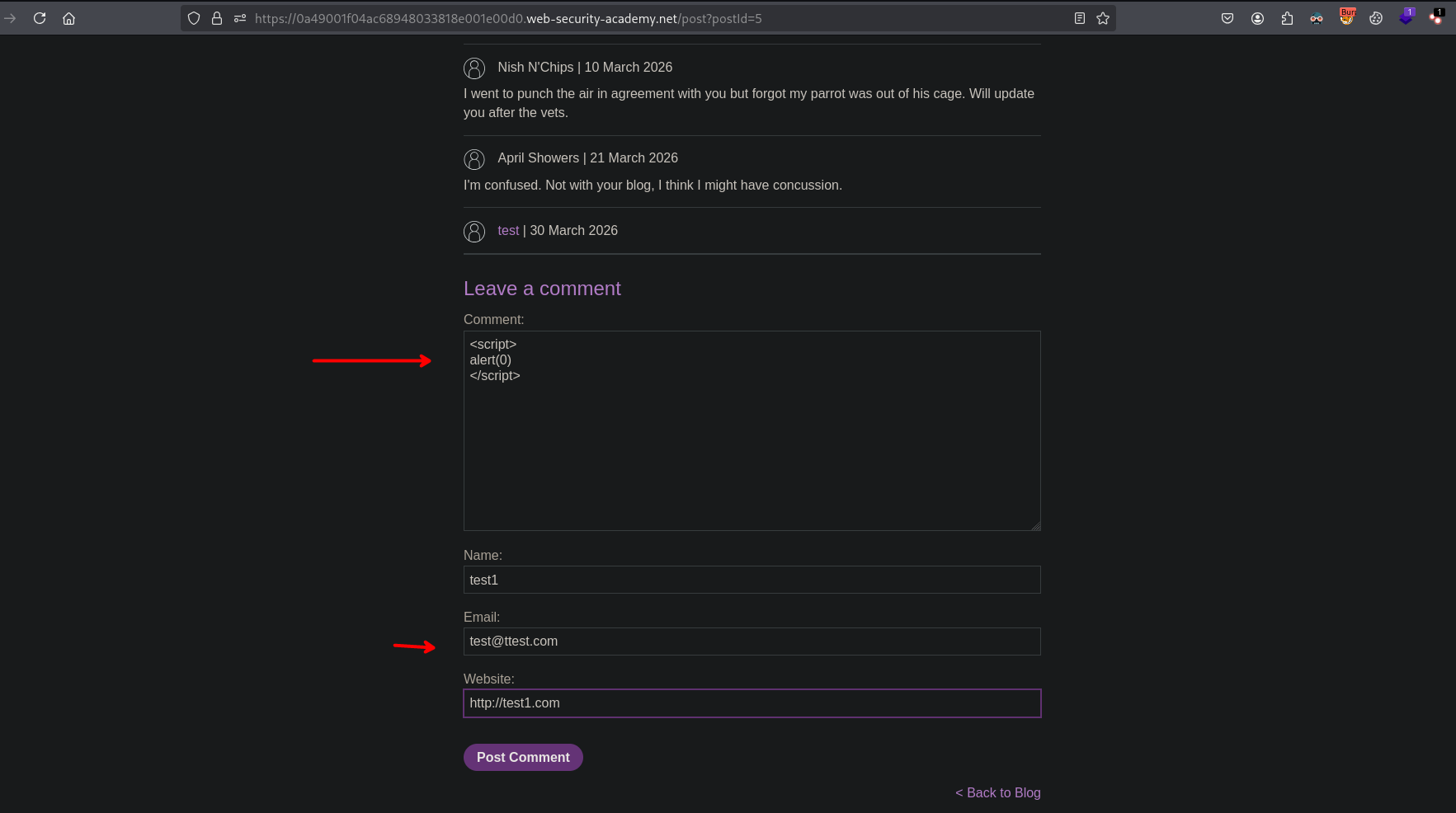Open the Burp extension icon
Viewport: 1456px width, 813px height.
click(1347, 17)
